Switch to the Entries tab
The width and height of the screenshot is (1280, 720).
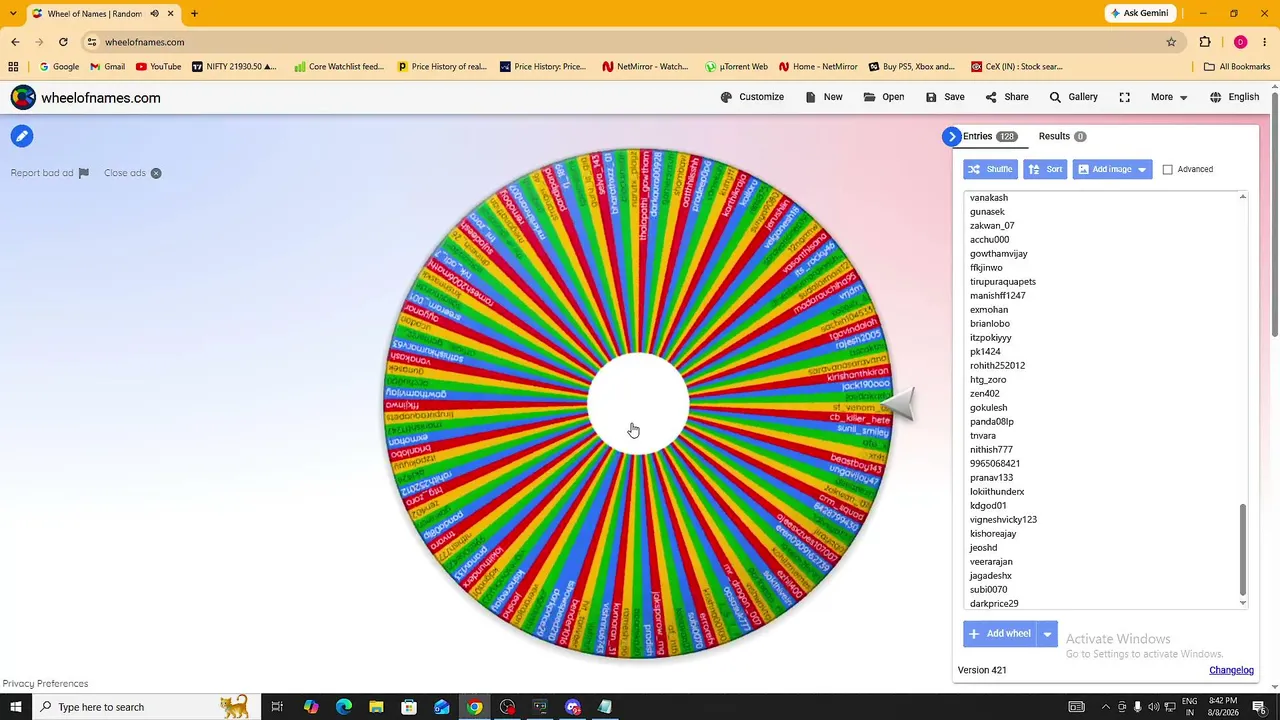pos(989,136)
